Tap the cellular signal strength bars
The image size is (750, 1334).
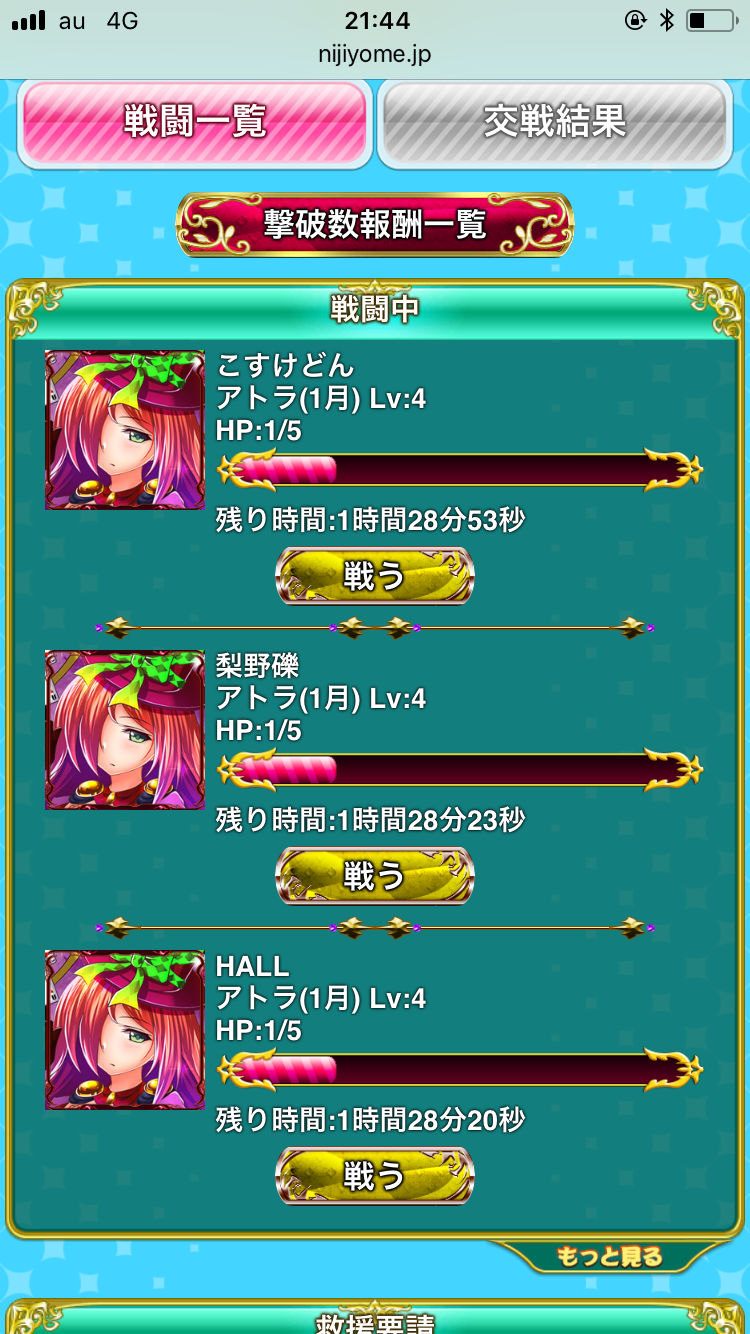[30, 21]
